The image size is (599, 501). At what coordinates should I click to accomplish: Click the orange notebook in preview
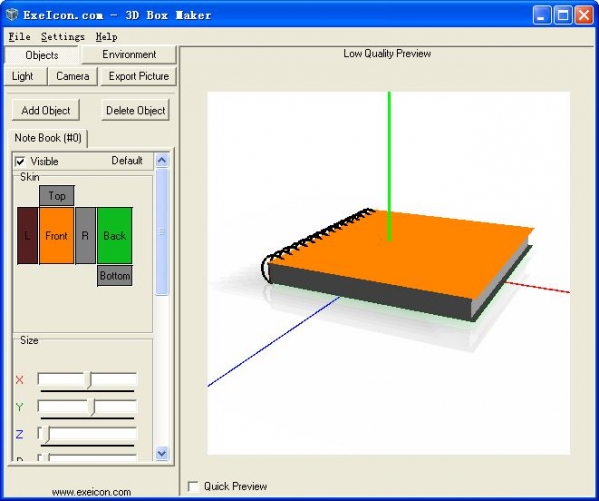pos(397,264)
